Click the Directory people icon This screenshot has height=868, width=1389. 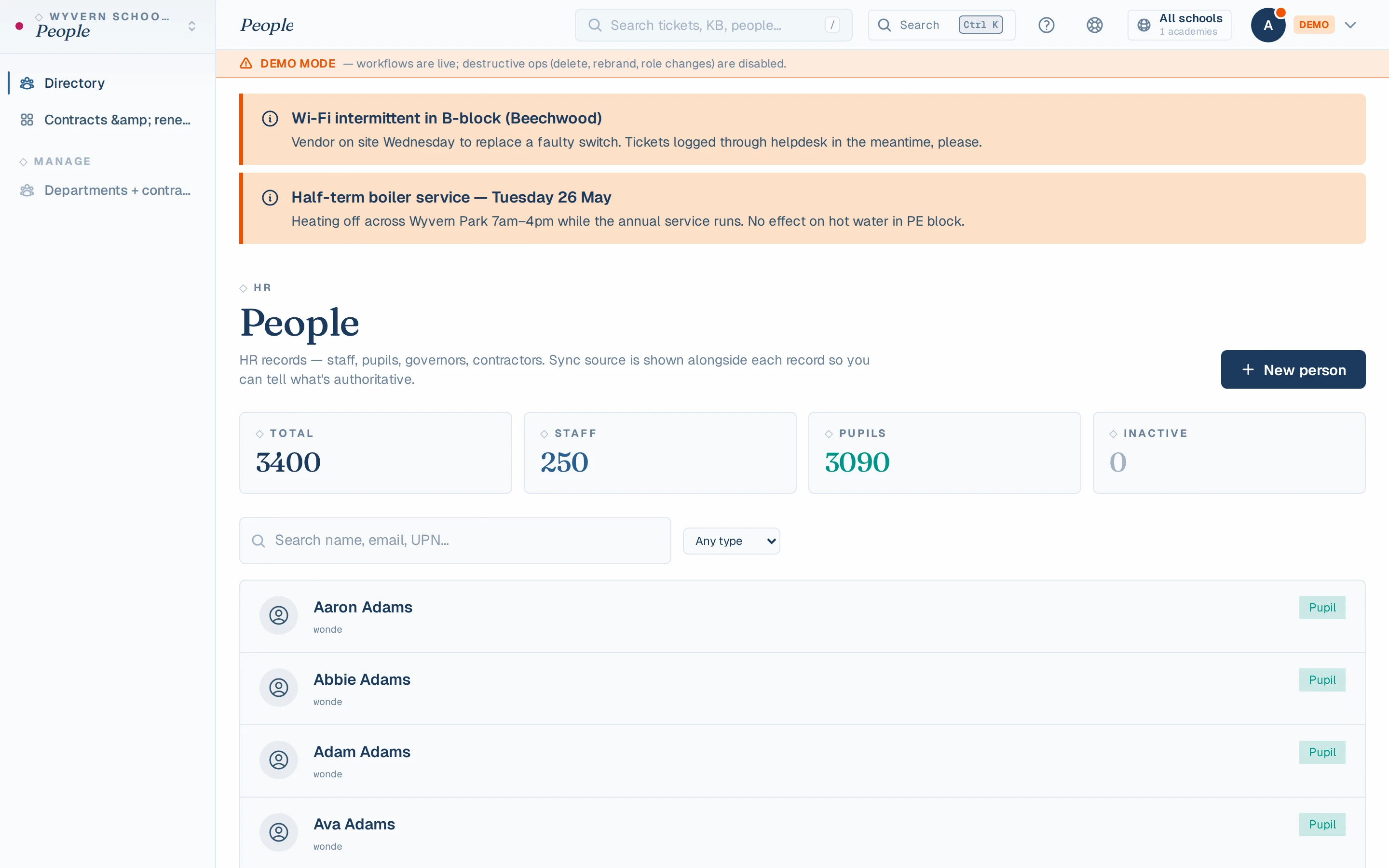27,83
